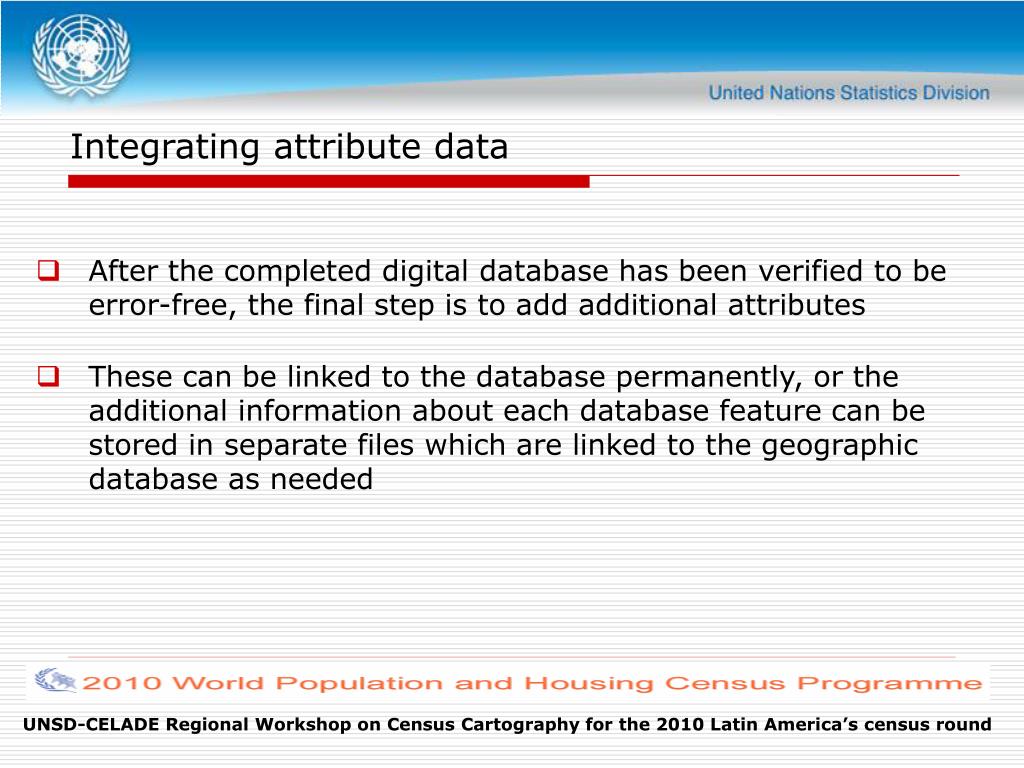Click the line starting 'After the completed digital database'
1024x768 pixels.
(x=517, y=272)
